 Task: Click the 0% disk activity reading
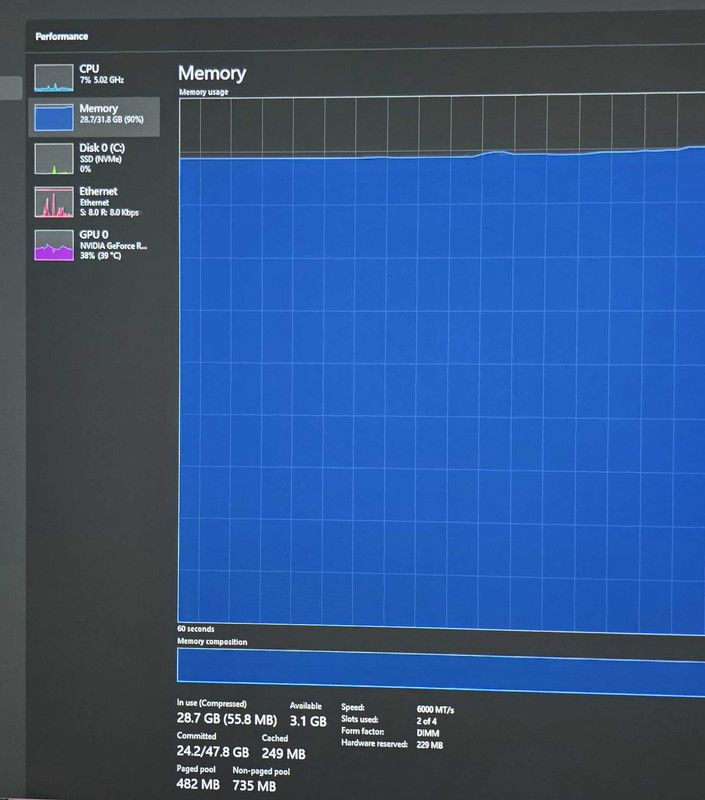click(85, 169)
